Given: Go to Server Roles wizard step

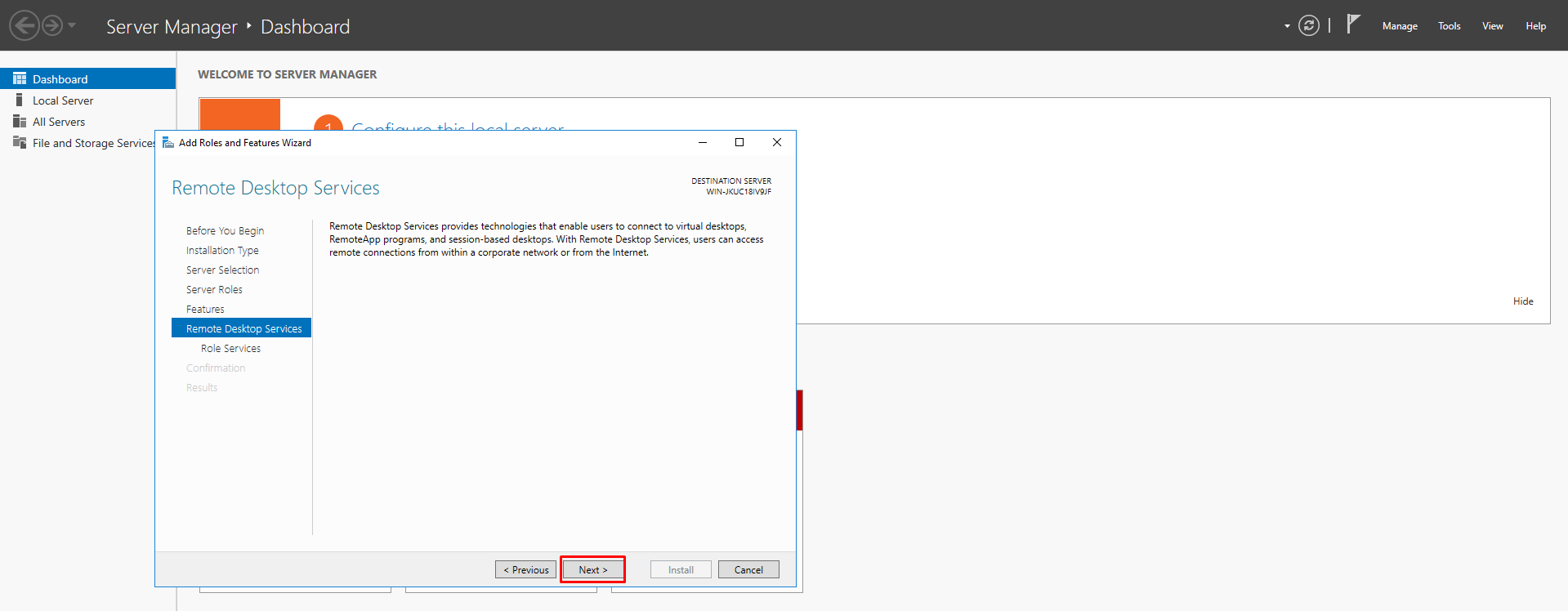Looking at the screenshot, I should [x=214, y=289].
